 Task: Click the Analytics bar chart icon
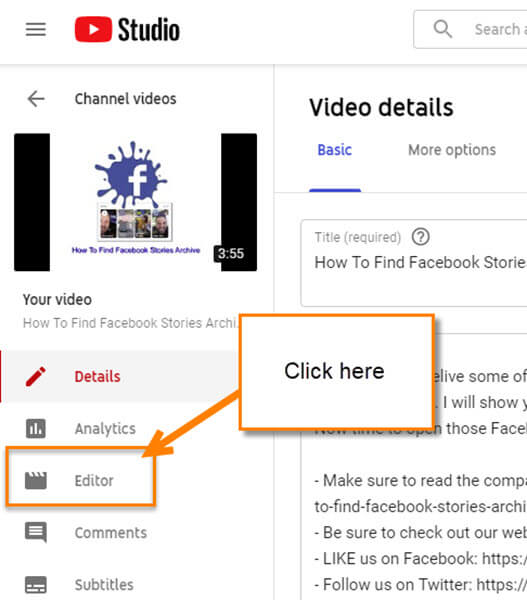[x=36, y=428]
